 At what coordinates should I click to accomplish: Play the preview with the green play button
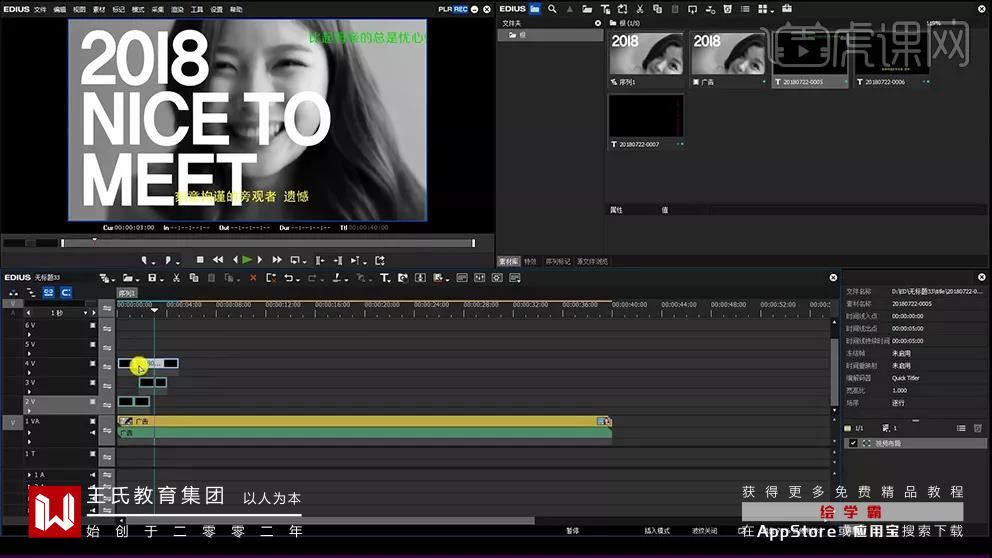pos(247,260)
